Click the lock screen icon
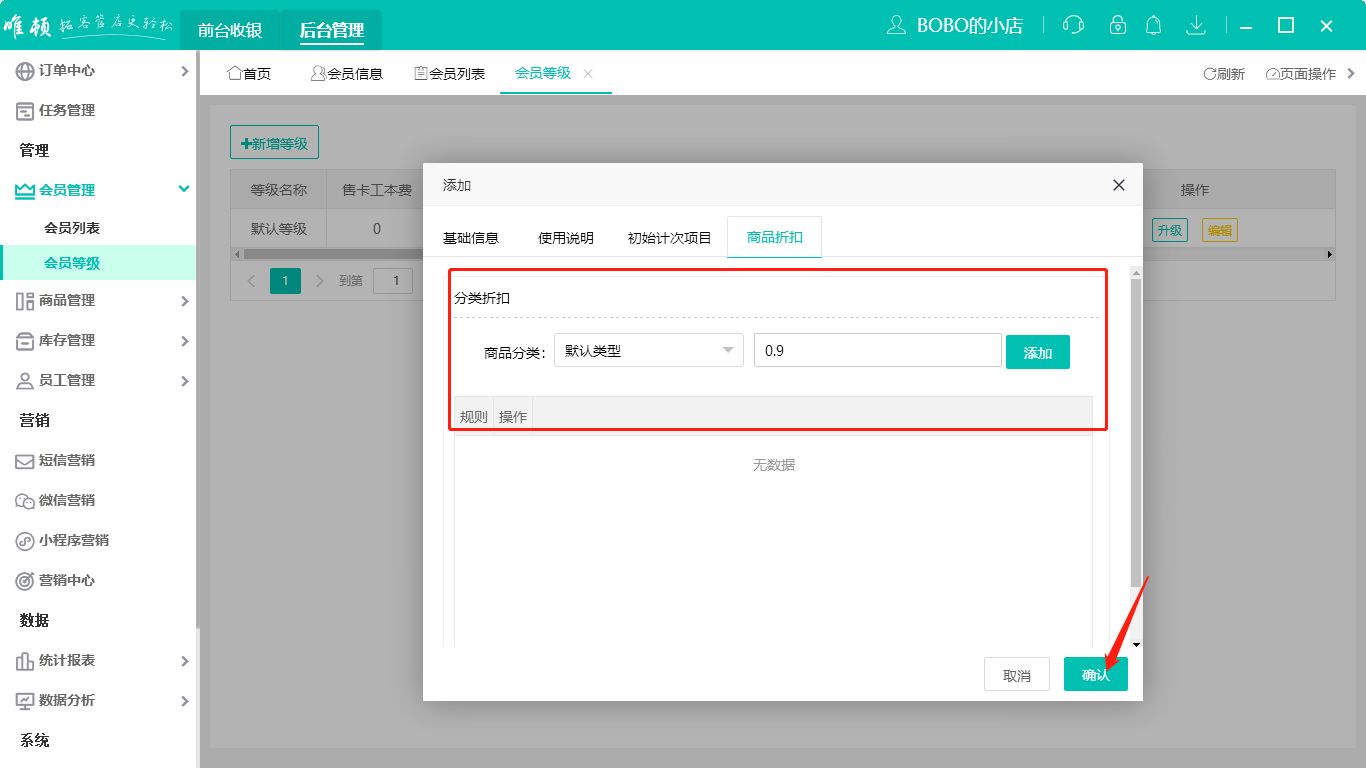The width and height of the screenshot is (1366, 768). [1118, 25]
